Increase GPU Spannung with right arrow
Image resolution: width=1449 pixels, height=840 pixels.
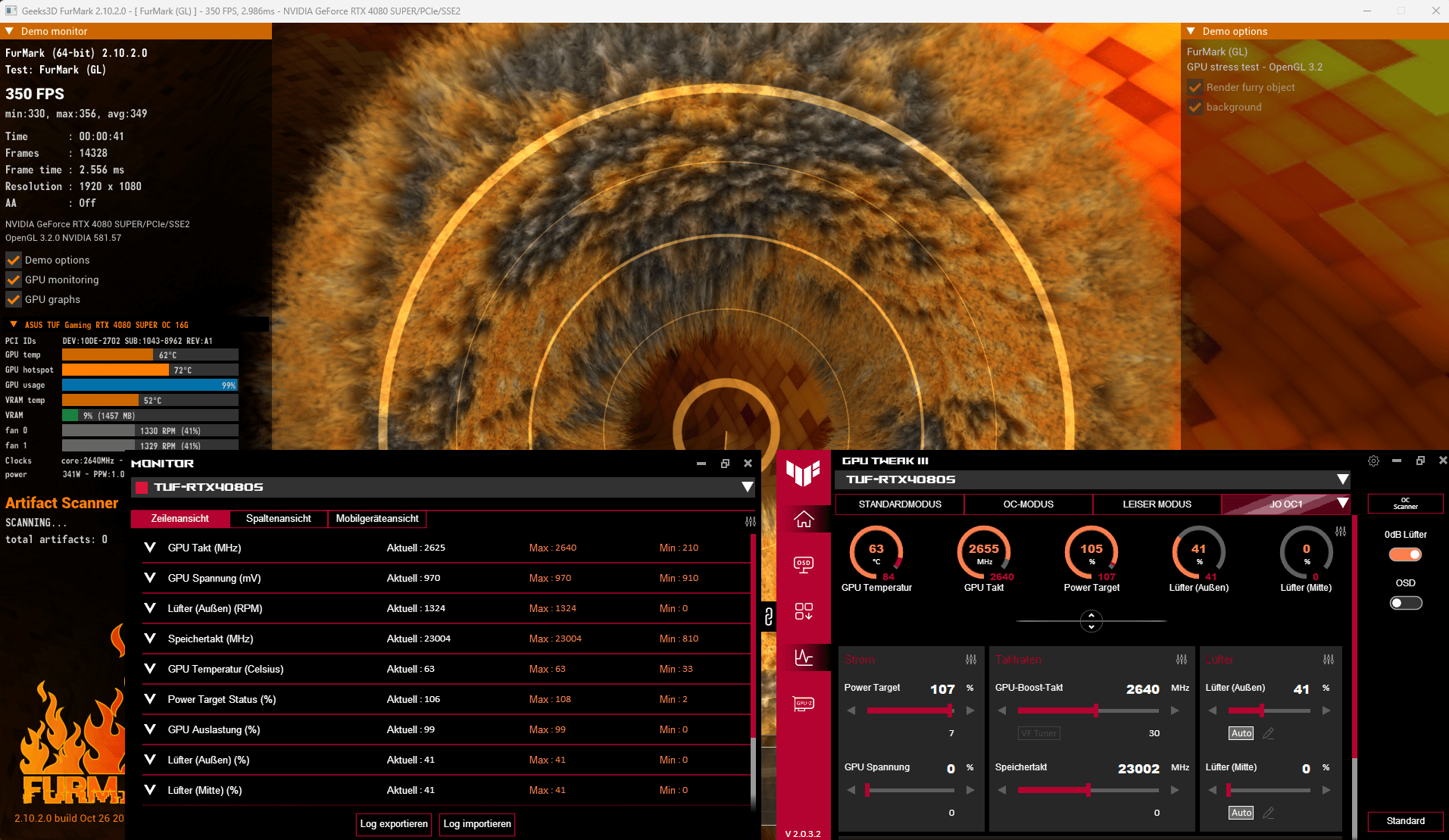point(970,790)
